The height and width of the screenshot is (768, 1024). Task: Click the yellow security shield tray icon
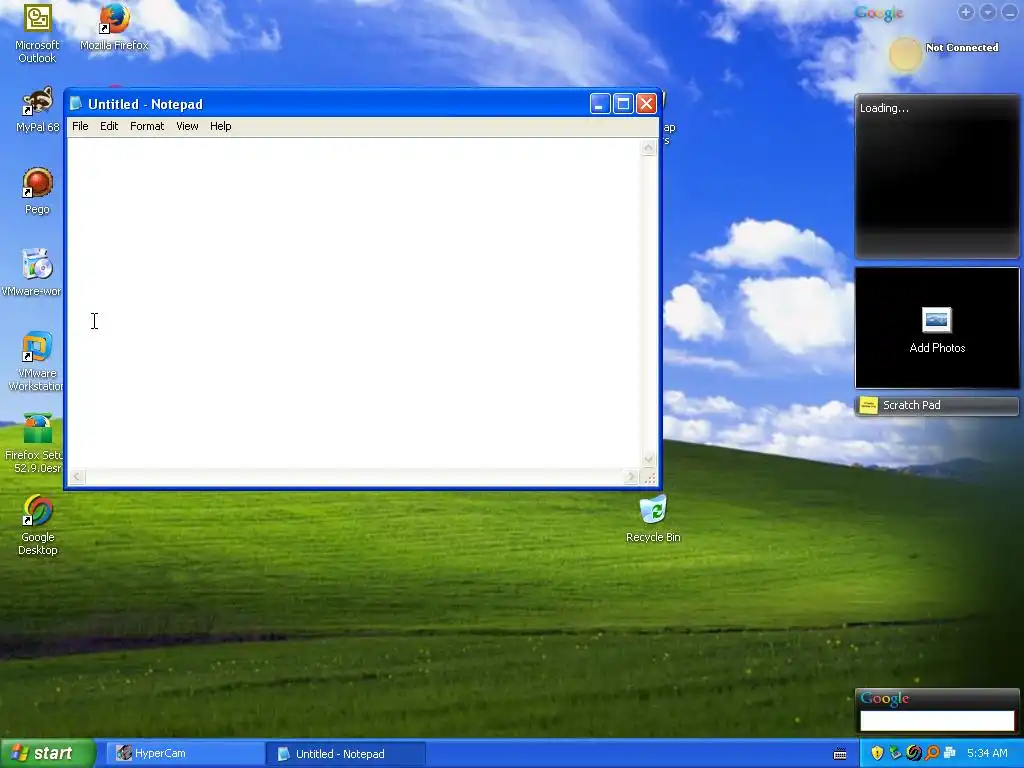tap(877, 754)
